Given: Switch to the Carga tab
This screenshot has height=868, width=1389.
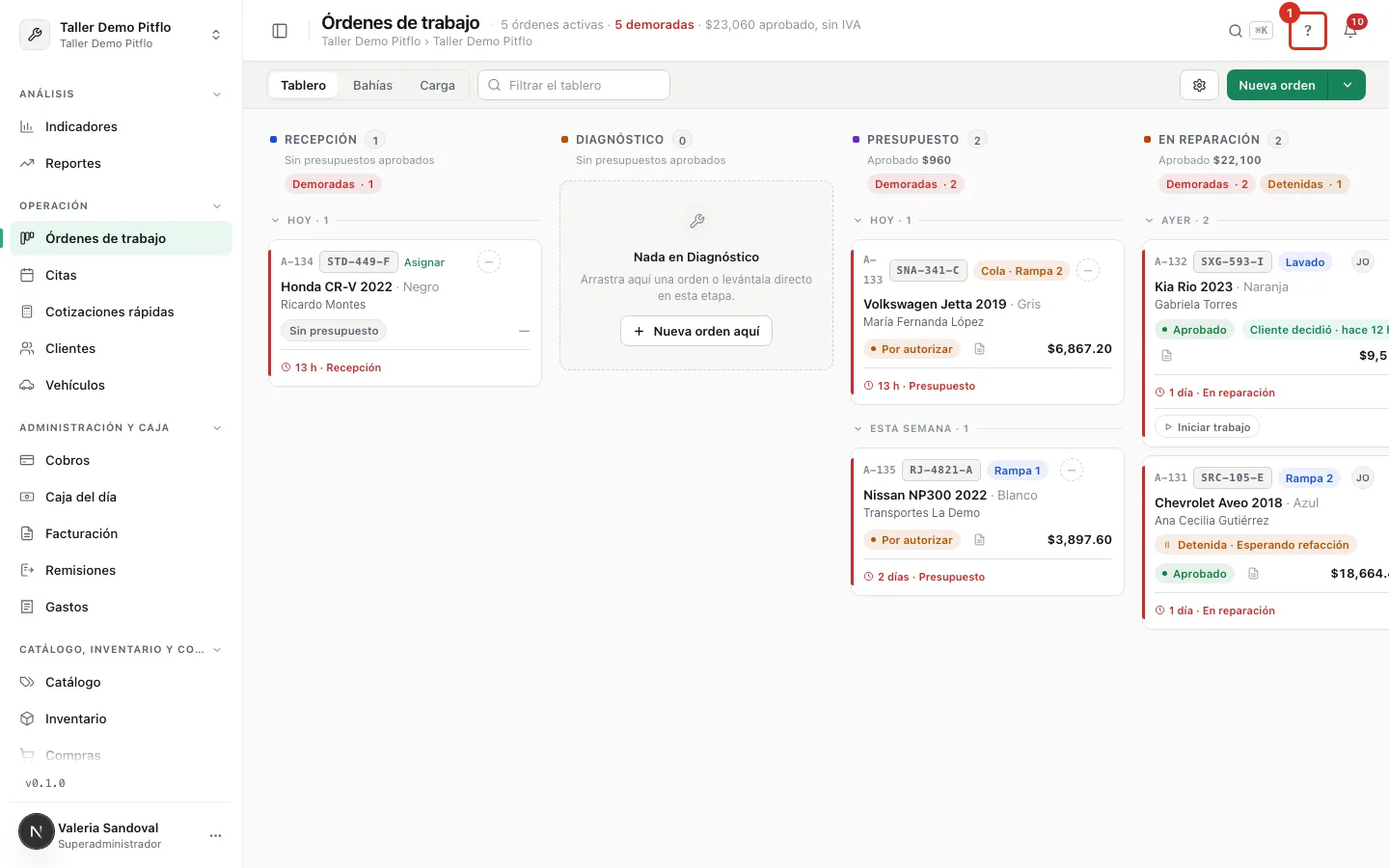Looking at the screenshot, I should coord(437,85).
